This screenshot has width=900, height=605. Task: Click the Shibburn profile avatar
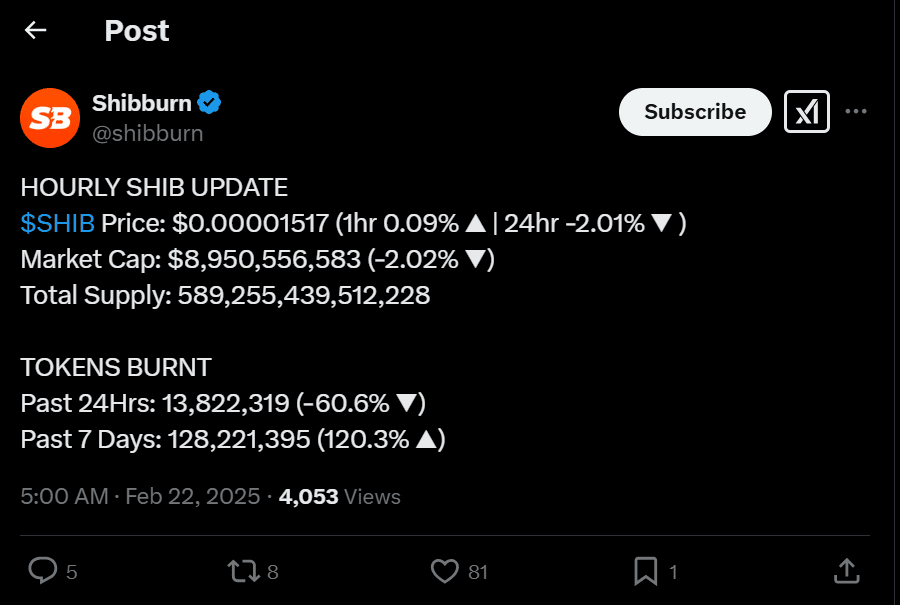pos(49,117)
